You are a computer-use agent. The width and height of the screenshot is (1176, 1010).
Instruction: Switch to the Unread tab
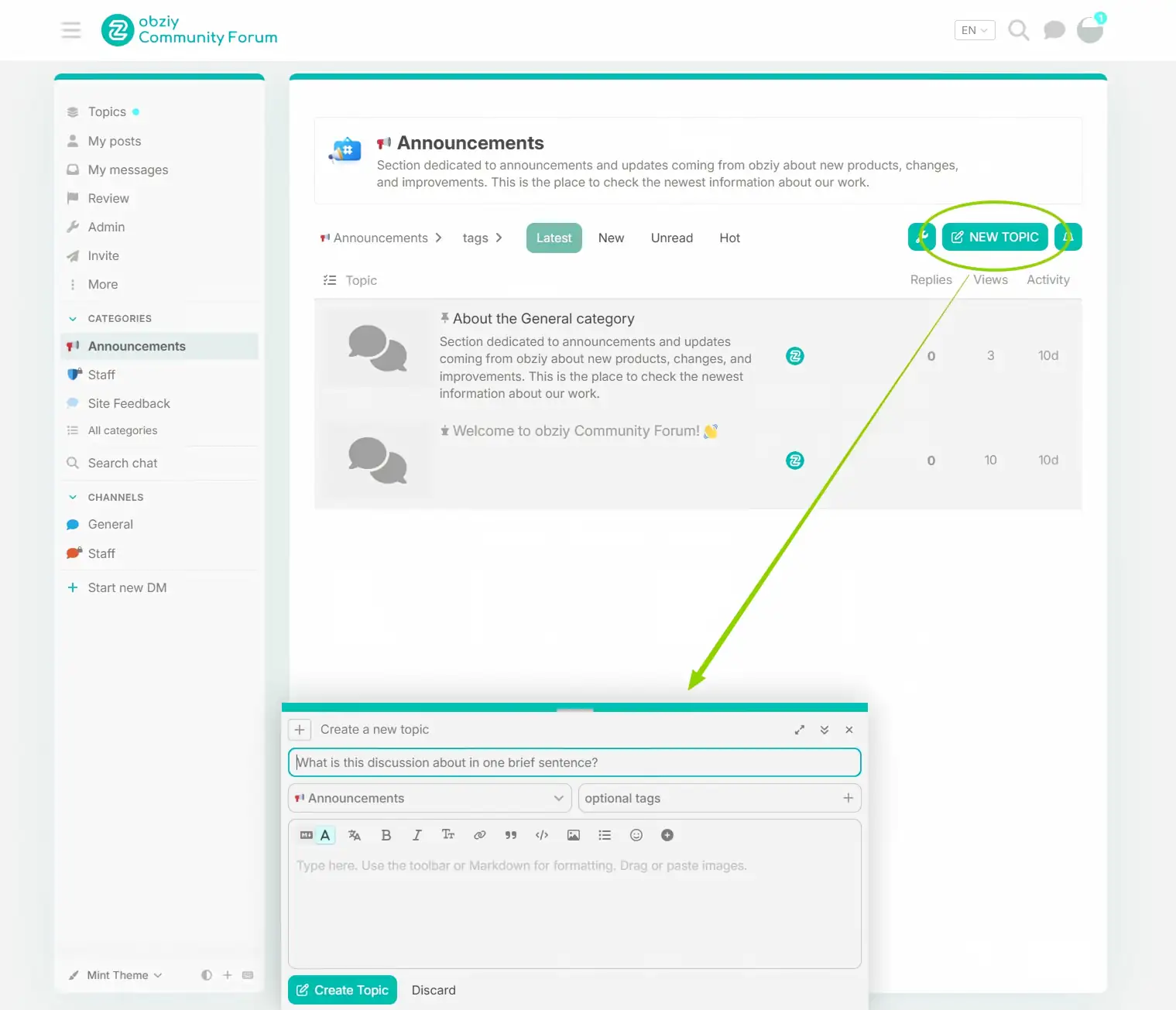tap(672, 238)
